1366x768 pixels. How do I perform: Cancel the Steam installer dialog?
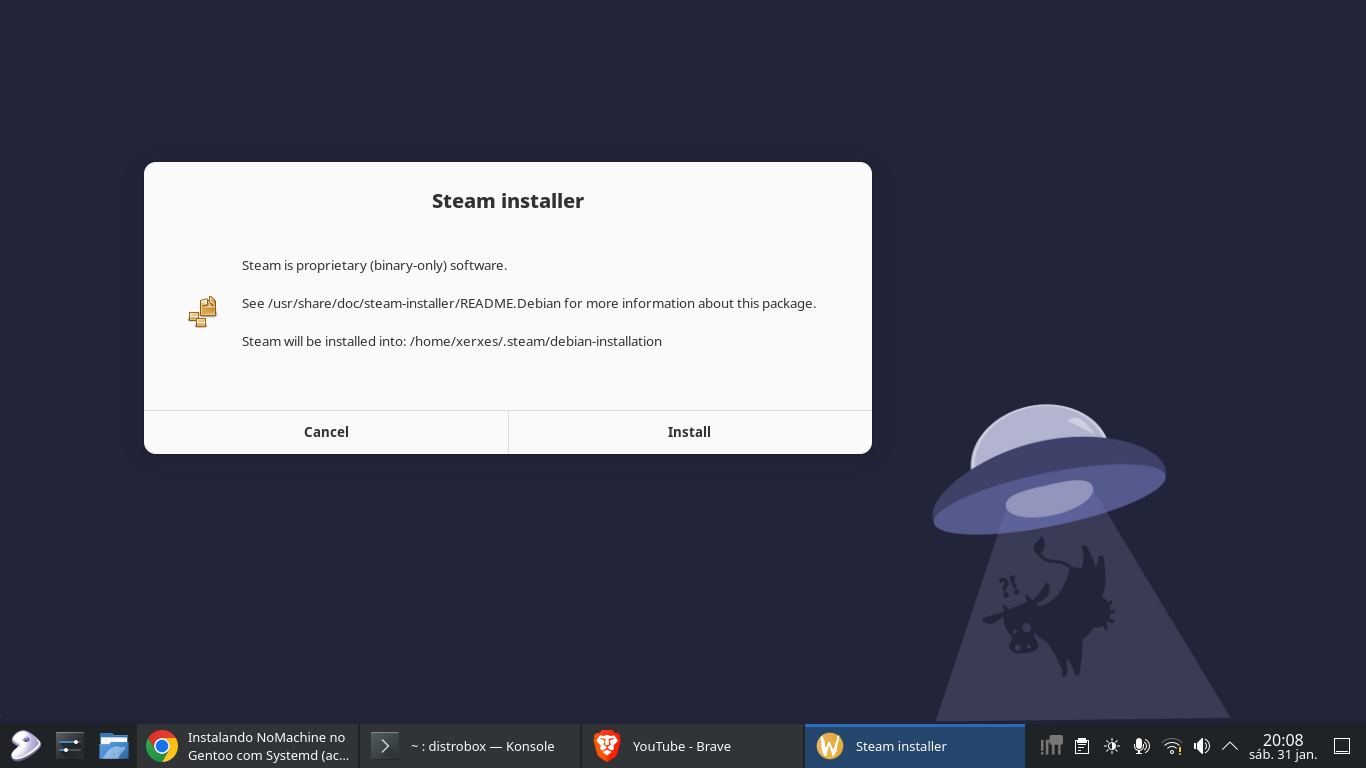[326, 432]
